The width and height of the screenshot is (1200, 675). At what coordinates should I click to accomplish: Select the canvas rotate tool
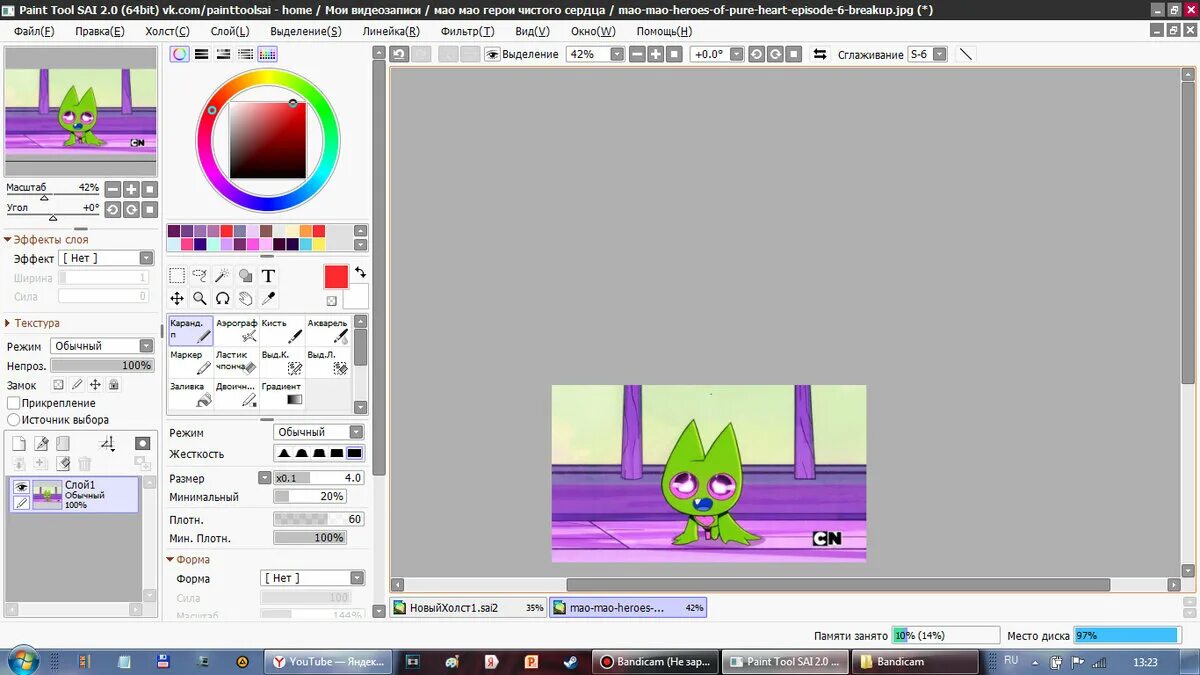[223, 298]
